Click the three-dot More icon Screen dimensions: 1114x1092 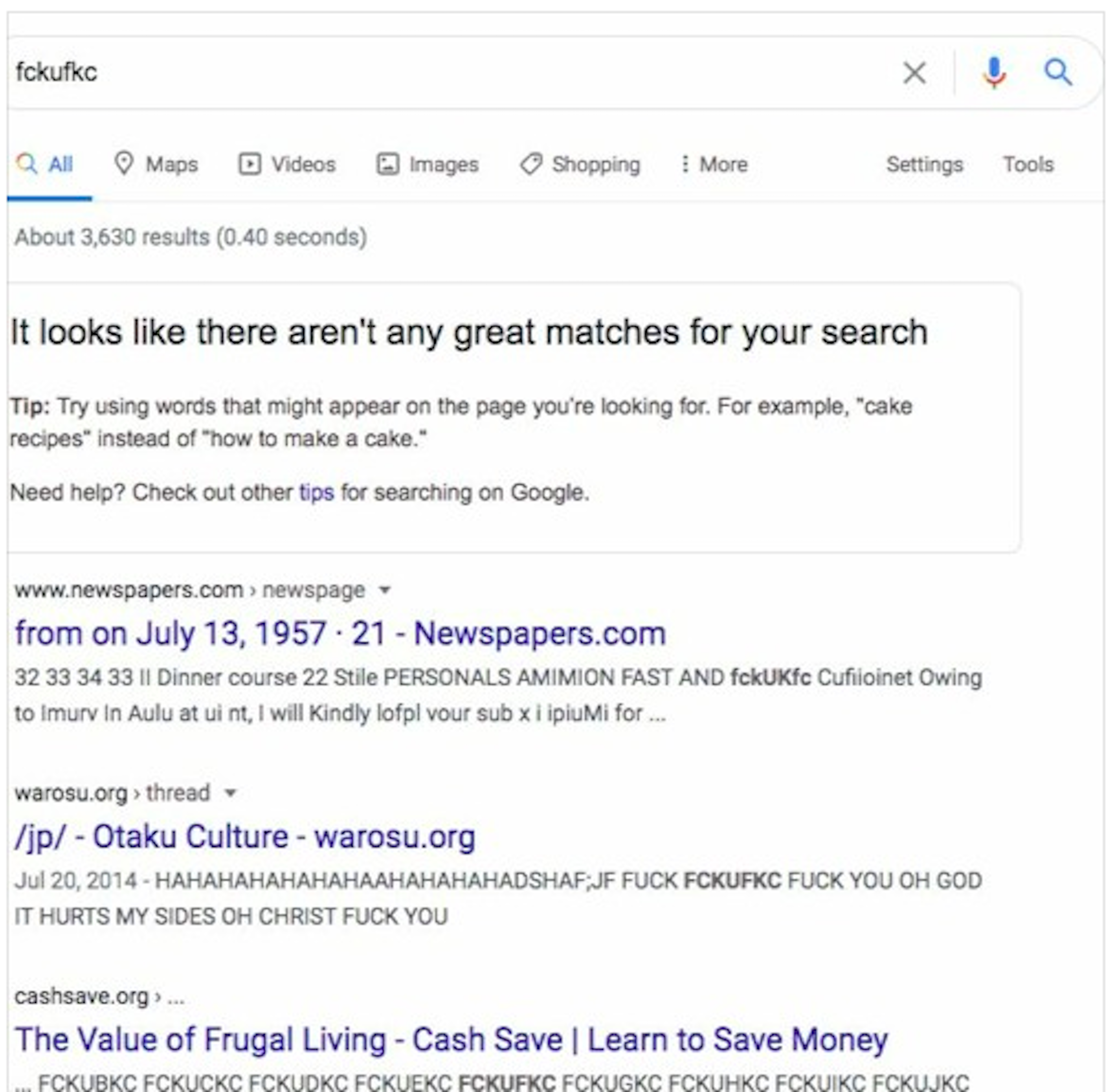684,164
